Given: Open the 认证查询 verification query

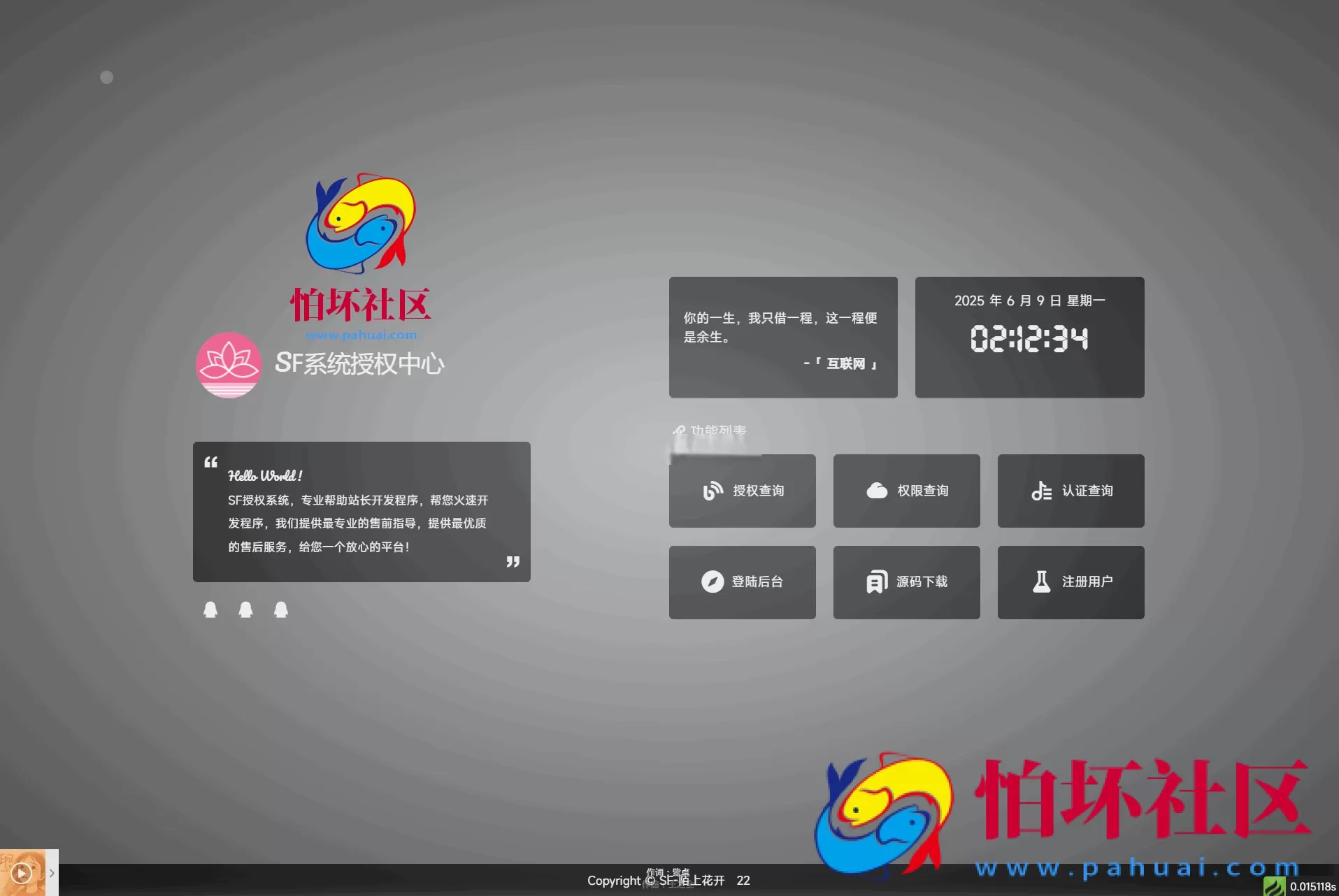Looking at the screenshot, I should click(1071, 491).
